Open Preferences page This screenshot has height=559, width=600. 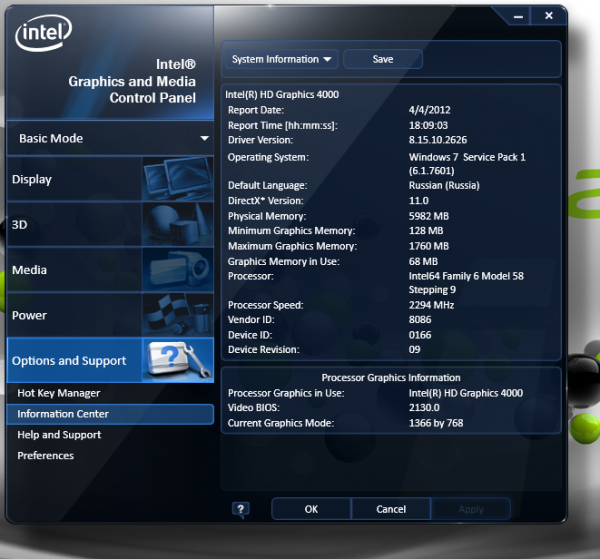[x=46, y=456]
